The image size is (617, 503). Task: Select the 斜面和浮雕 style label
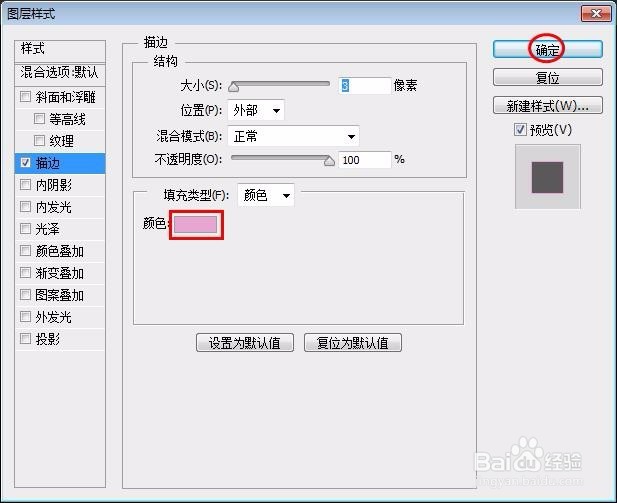click(65, 97)
